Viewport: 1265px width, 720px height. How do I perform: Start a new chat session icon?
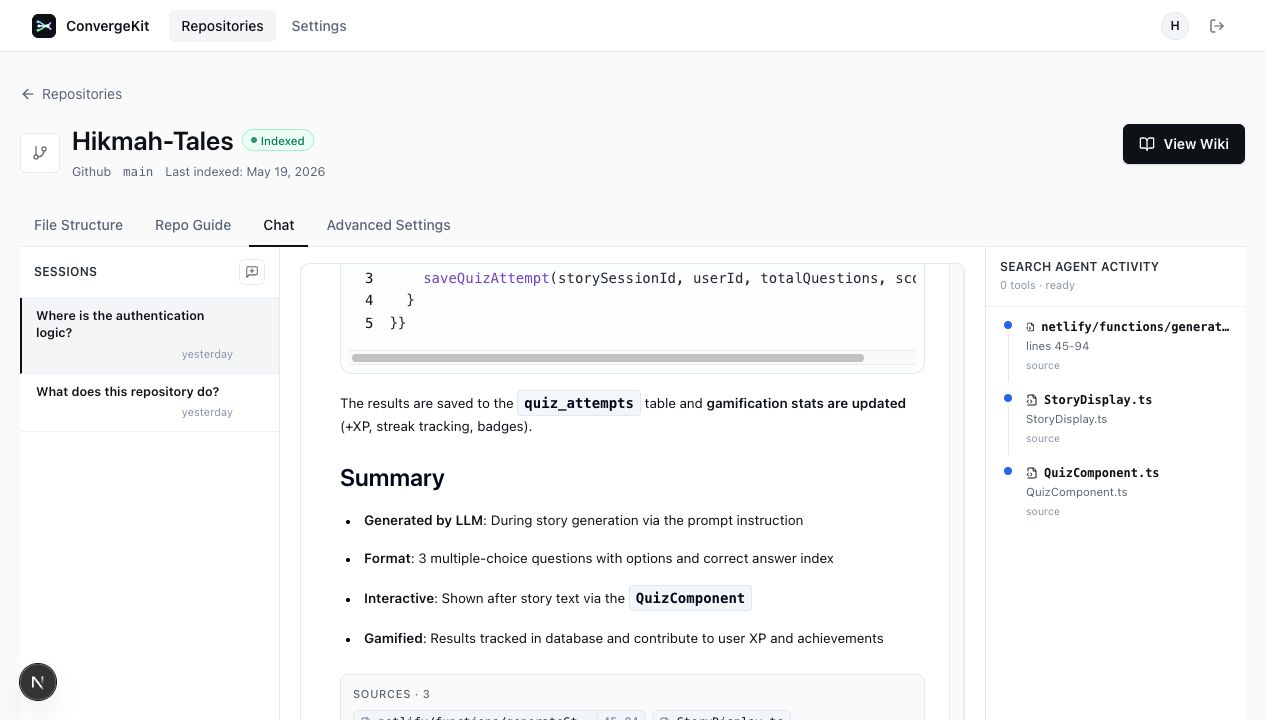coord(252,272)
